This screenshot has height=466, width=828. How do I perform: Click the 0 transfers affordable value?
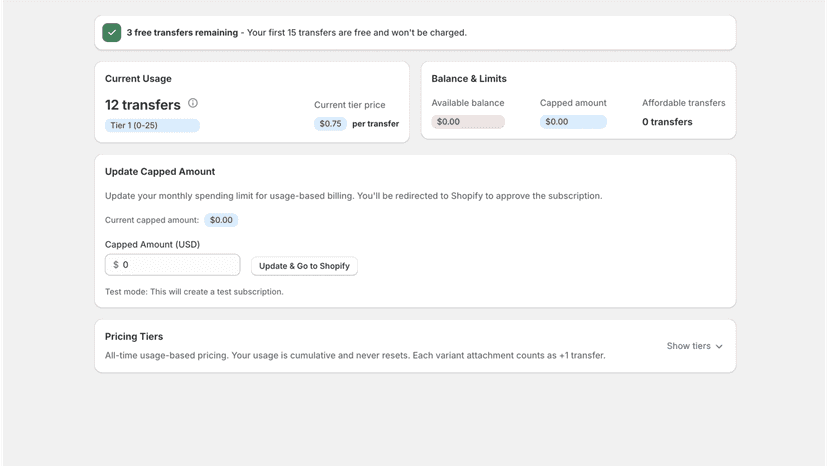(x=667, y=122)
